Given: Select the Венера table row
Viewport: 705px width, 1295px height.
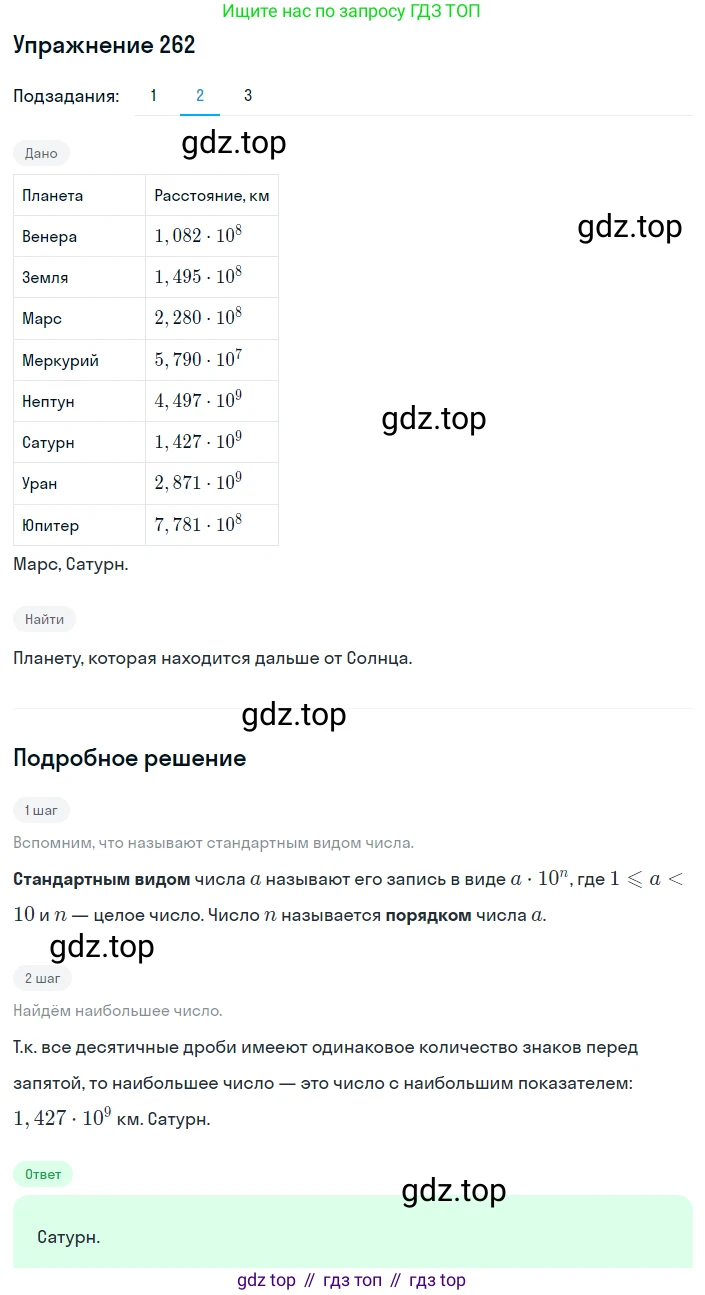Looking at the screenshot, I should [146, 237].
